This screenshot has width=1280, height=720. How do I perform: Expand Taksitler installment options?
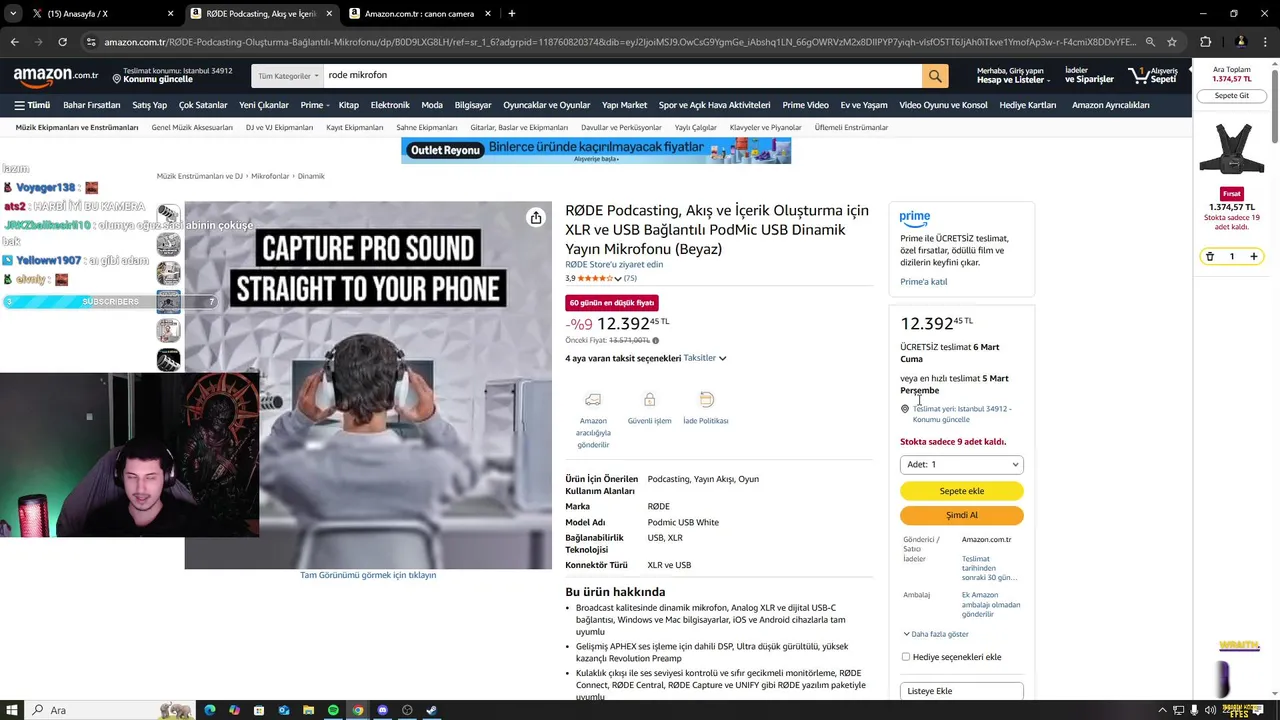pos(705,358)
